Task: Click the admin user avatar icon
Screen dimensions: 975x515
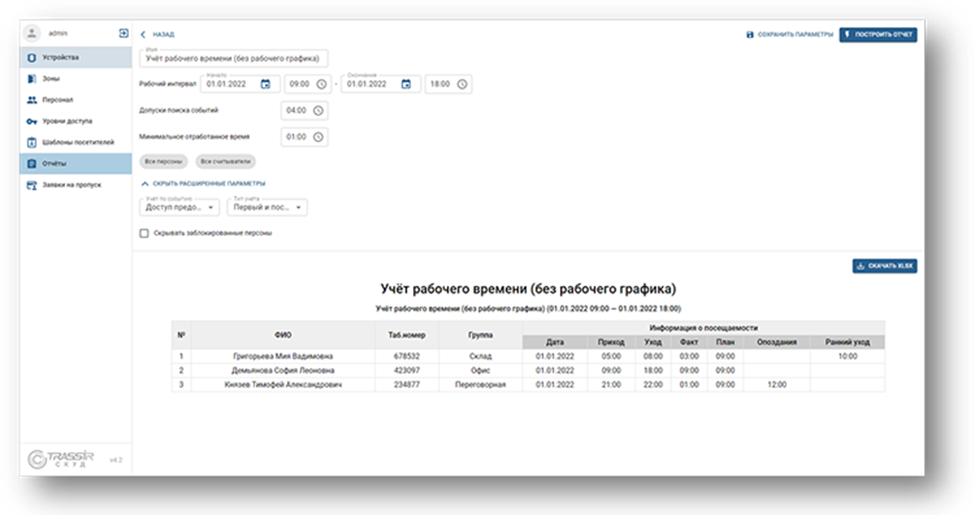Action: [32, 33]
